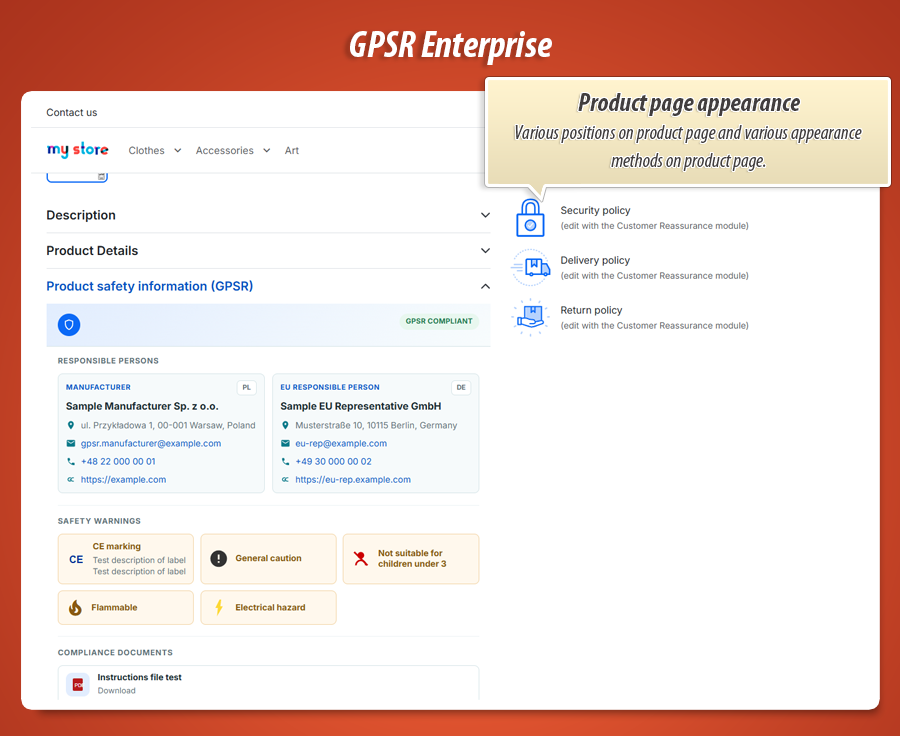This screenshot has height=736, width=900.
Task: Expand the Product Details section chevron
Action: 486,251
